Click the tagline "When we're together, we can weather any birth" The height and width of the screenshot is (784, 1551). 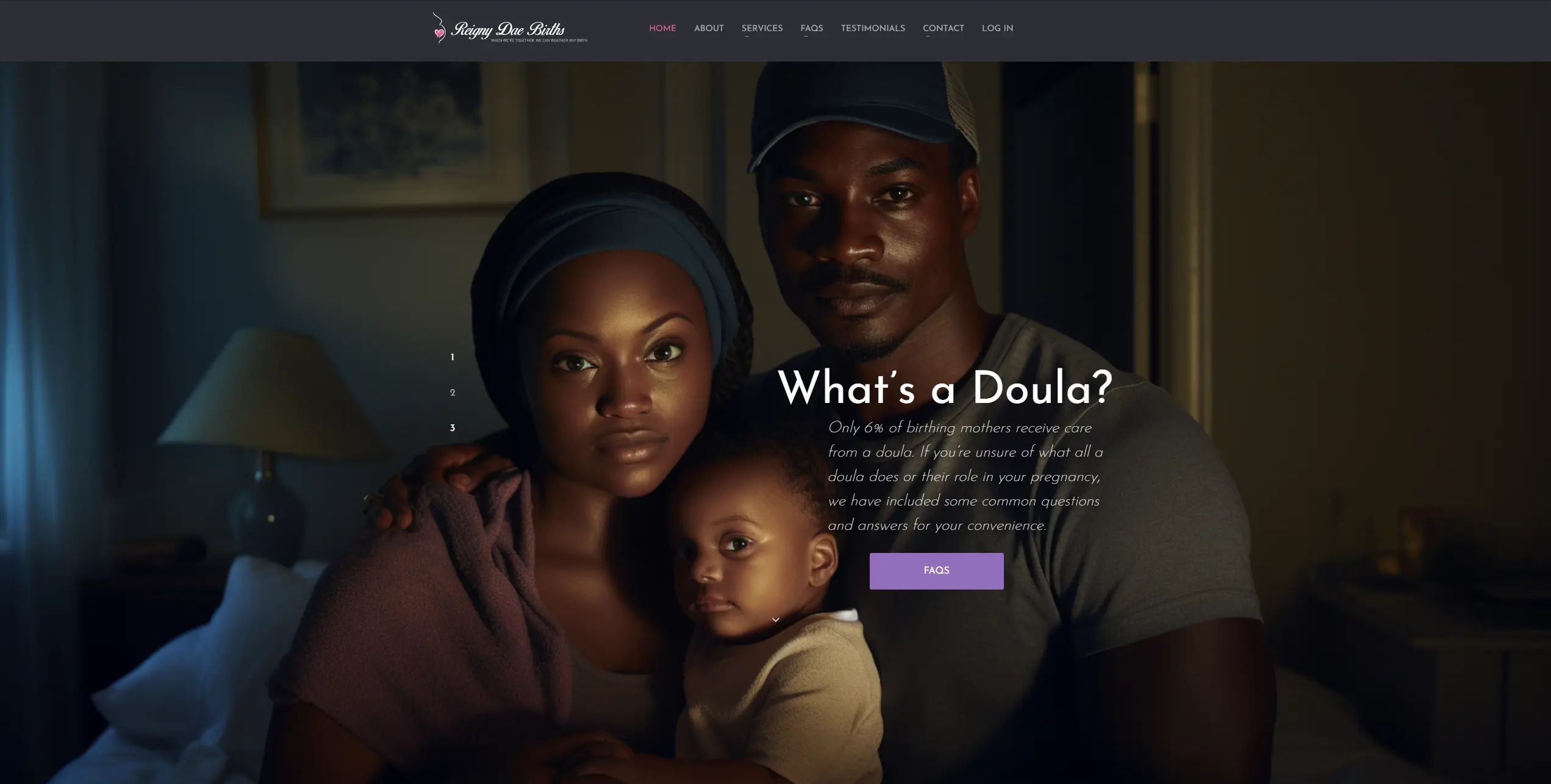tap(539, 40)
